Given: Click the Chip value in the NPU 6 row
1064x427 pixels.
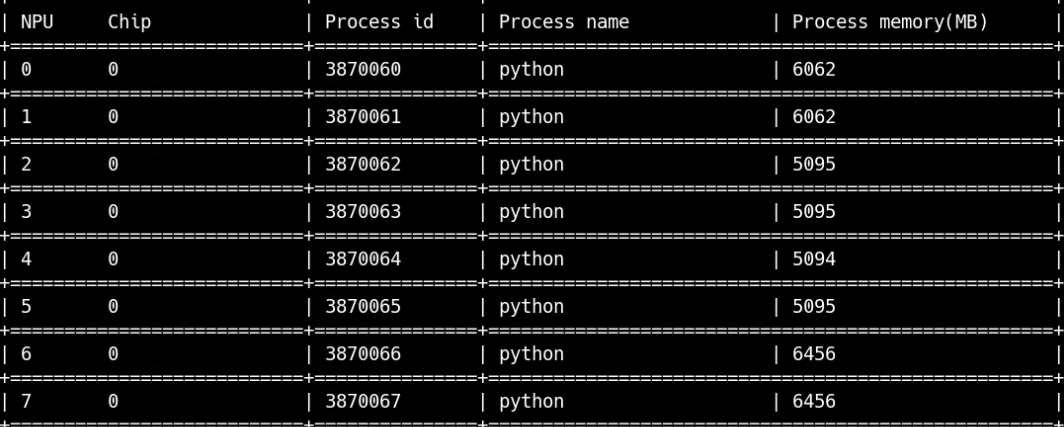Looking at the screenshot, I should (113, 354).
